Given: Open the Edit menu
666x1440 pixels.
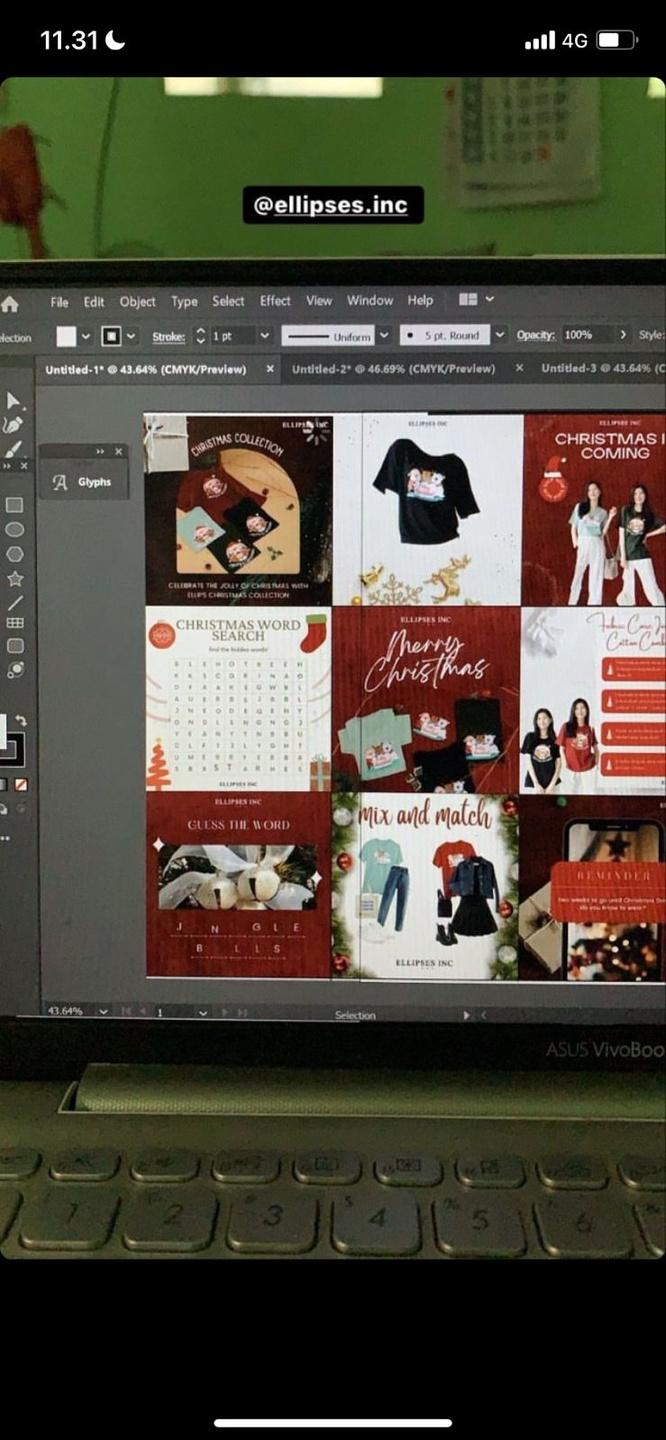Looking at the screenshot, I should 94,302.
